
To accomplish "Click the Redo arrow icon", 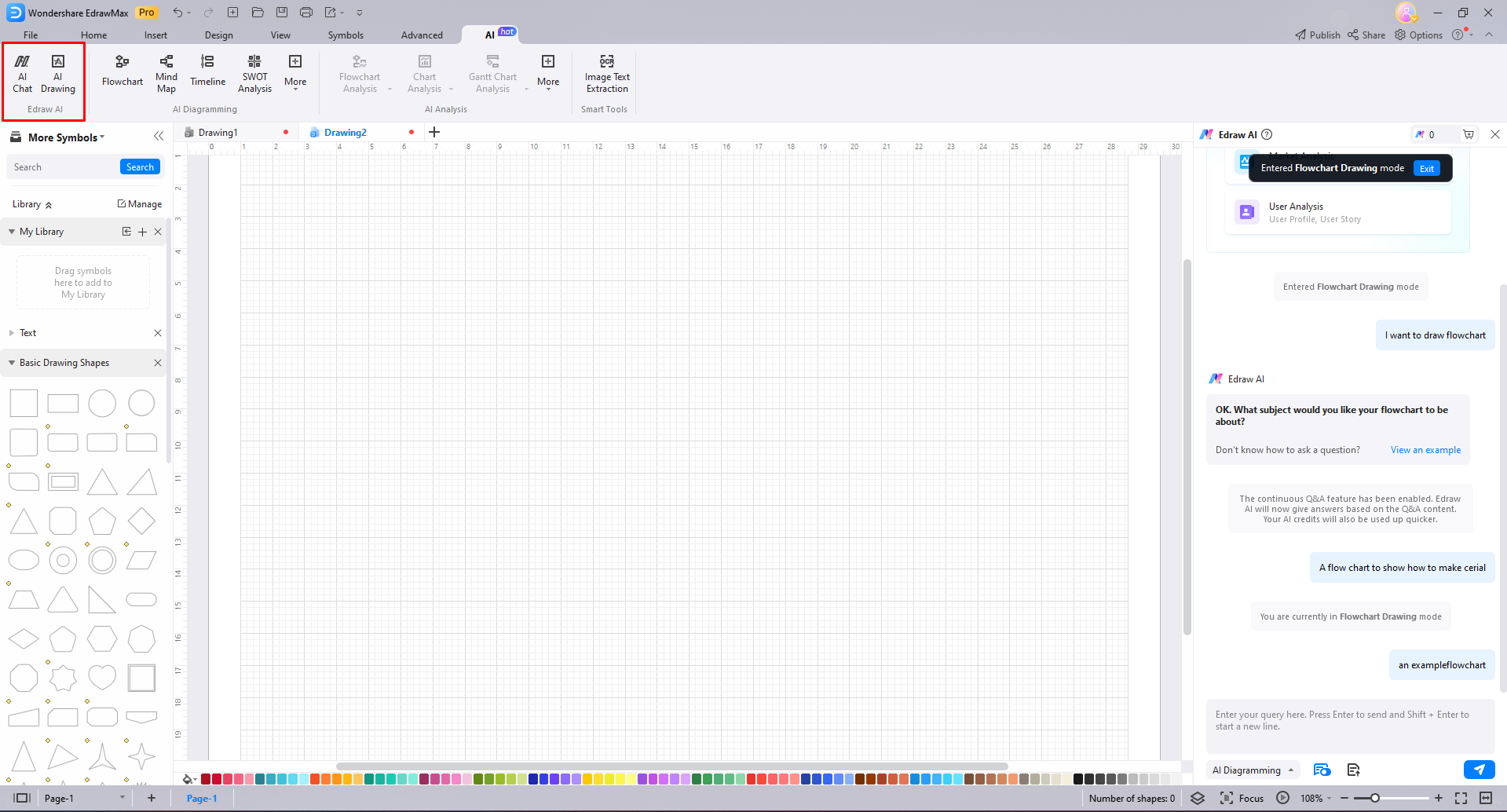I will point(208,13).
